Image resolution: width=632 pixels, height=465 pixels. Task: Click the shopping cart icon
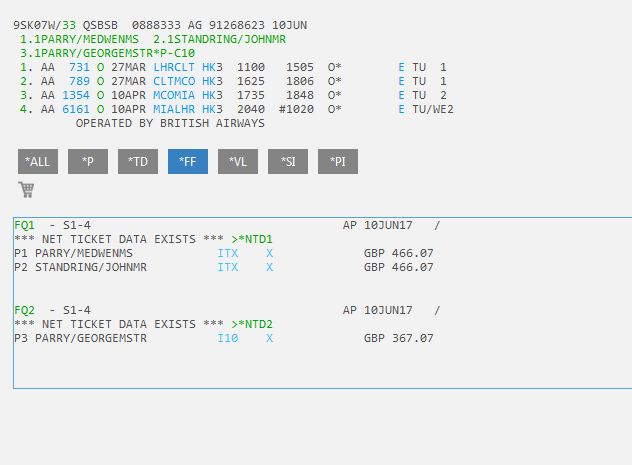[26, 189]
